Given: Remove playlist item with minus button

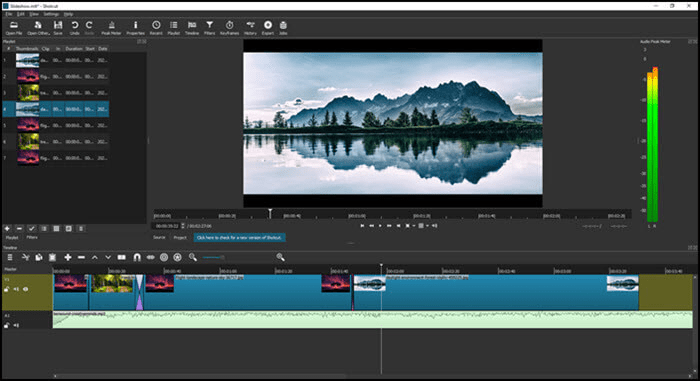Looking at the screenshot, I should click(19, 229).
